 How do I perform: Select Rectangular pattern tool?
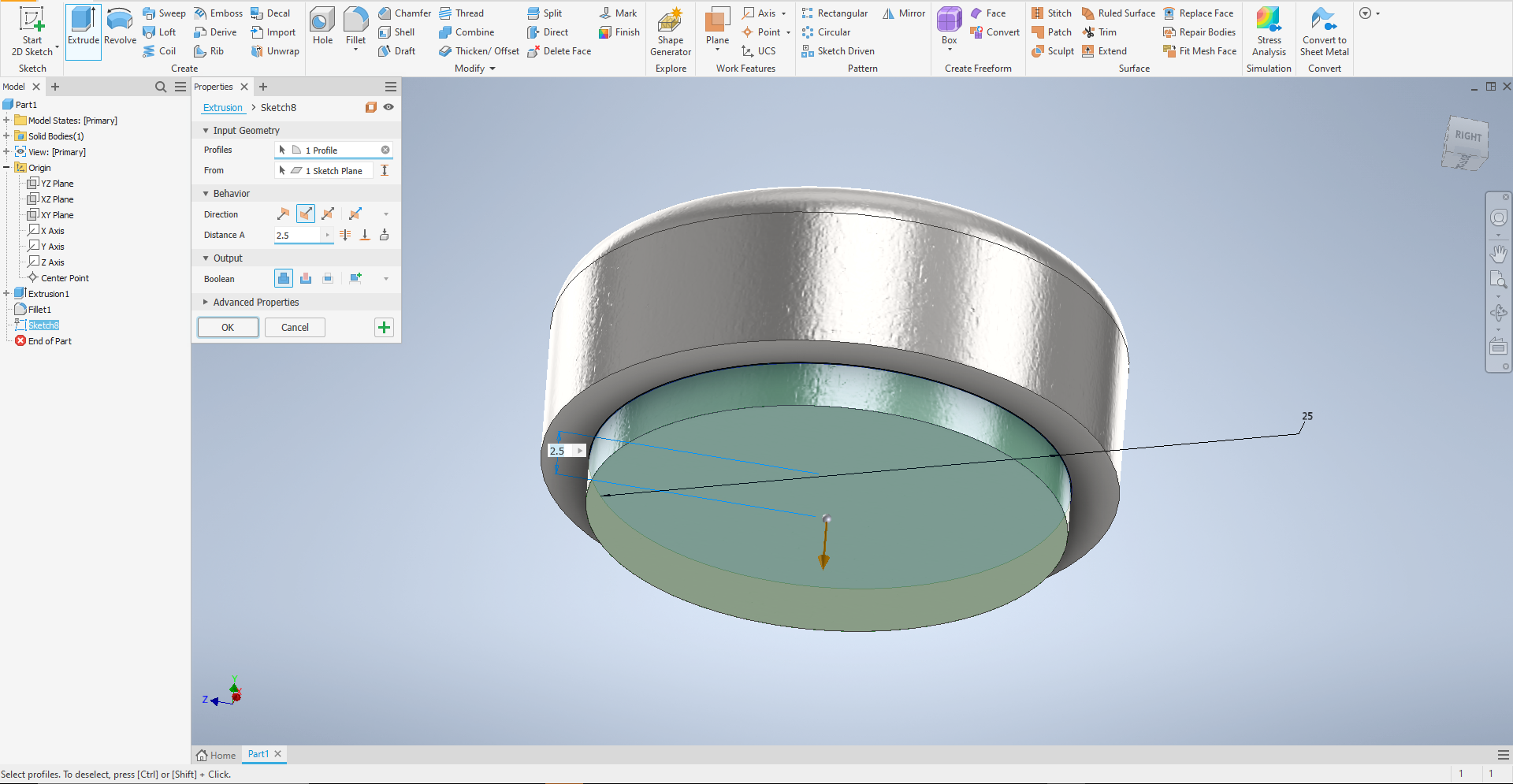pos(835,13)
